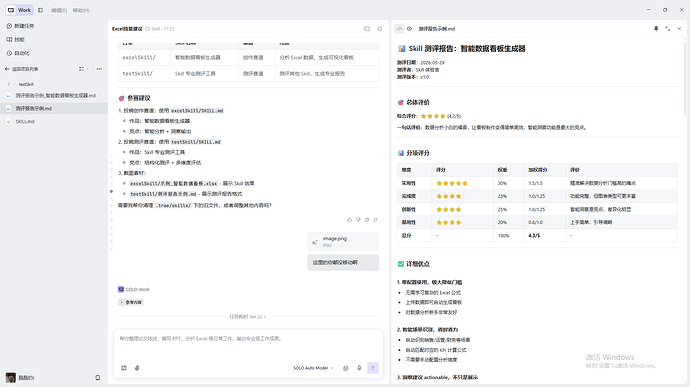Open 测评报告示例_智能数据看板生成器.md file
Image resolution: width=690 pixels, height=387 pixels.
coord(54,96)
